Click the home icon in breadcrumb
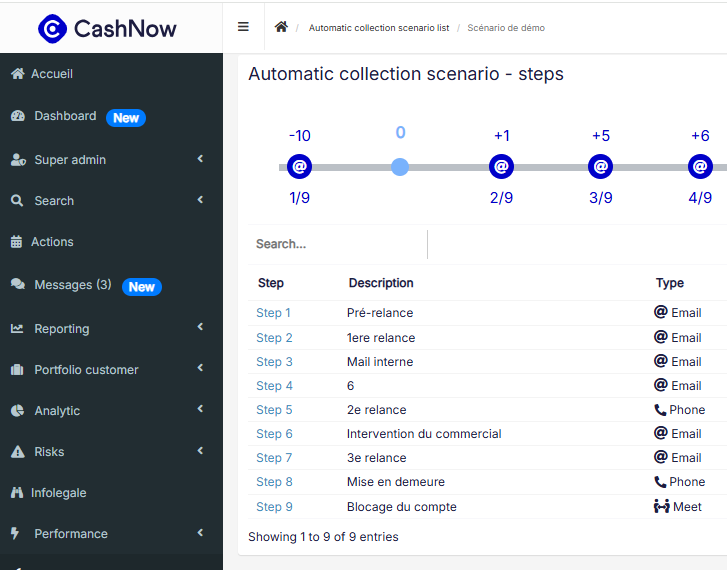The height and width of the screenshot is (570, 727). (281, 27)
